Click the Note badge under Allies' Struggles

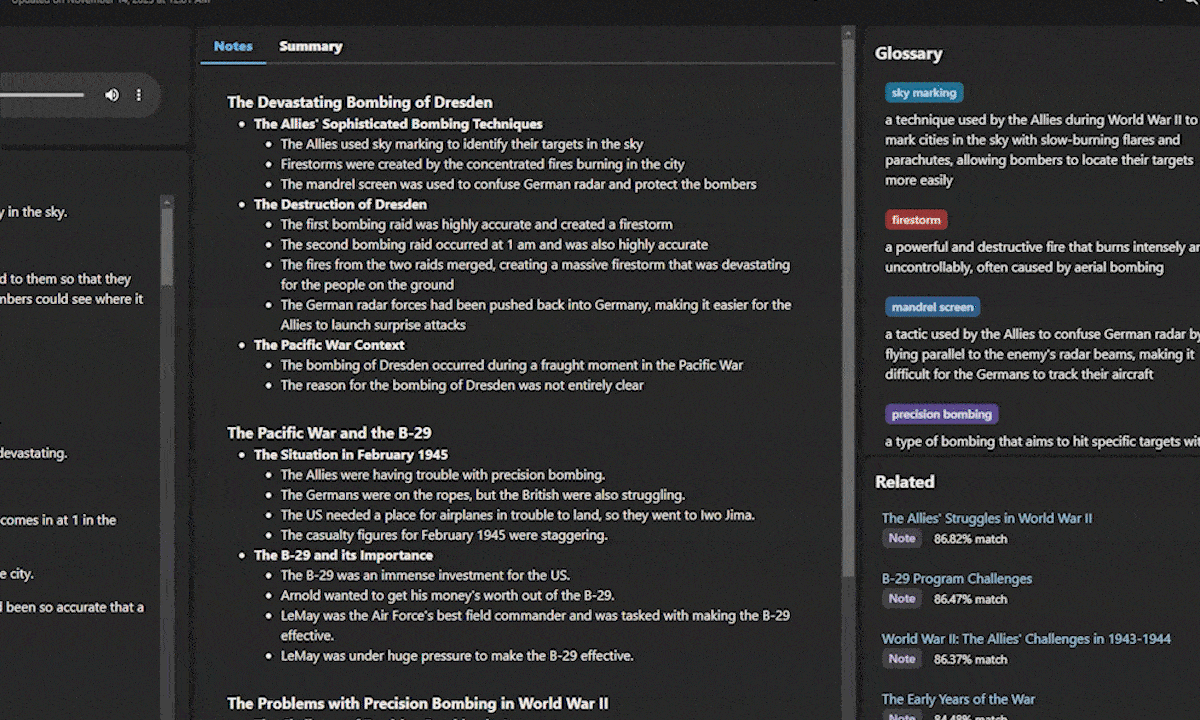pyautogui.click(x=902, y=538)
